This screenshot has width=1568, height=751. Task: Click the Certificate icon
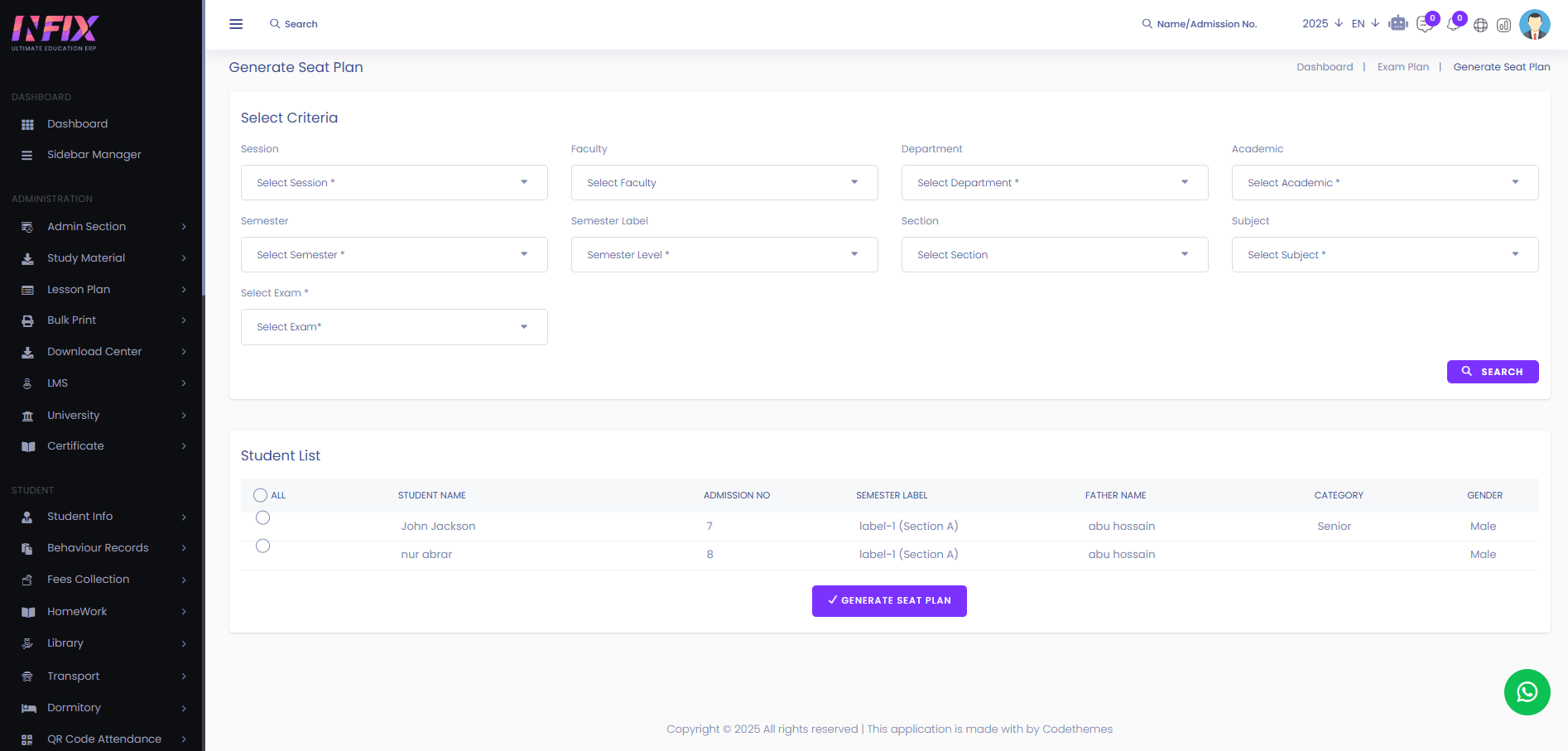(x=27, y=446)
